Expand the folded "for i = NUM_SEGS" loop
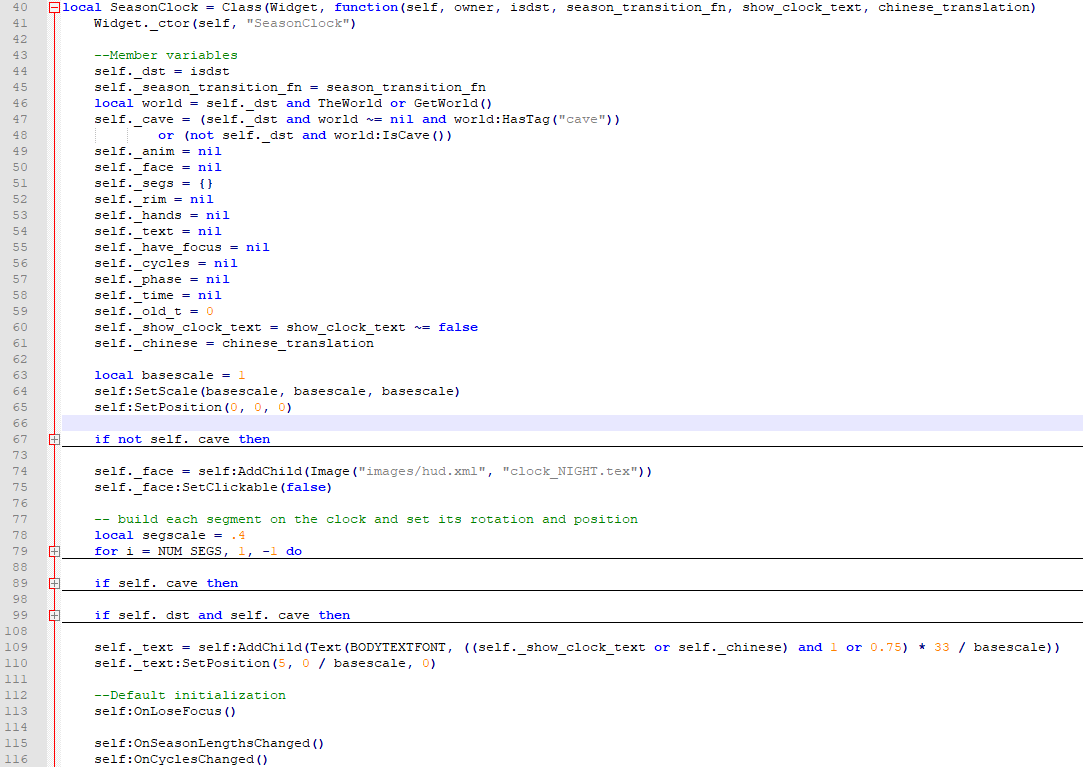 click(54, 551)
